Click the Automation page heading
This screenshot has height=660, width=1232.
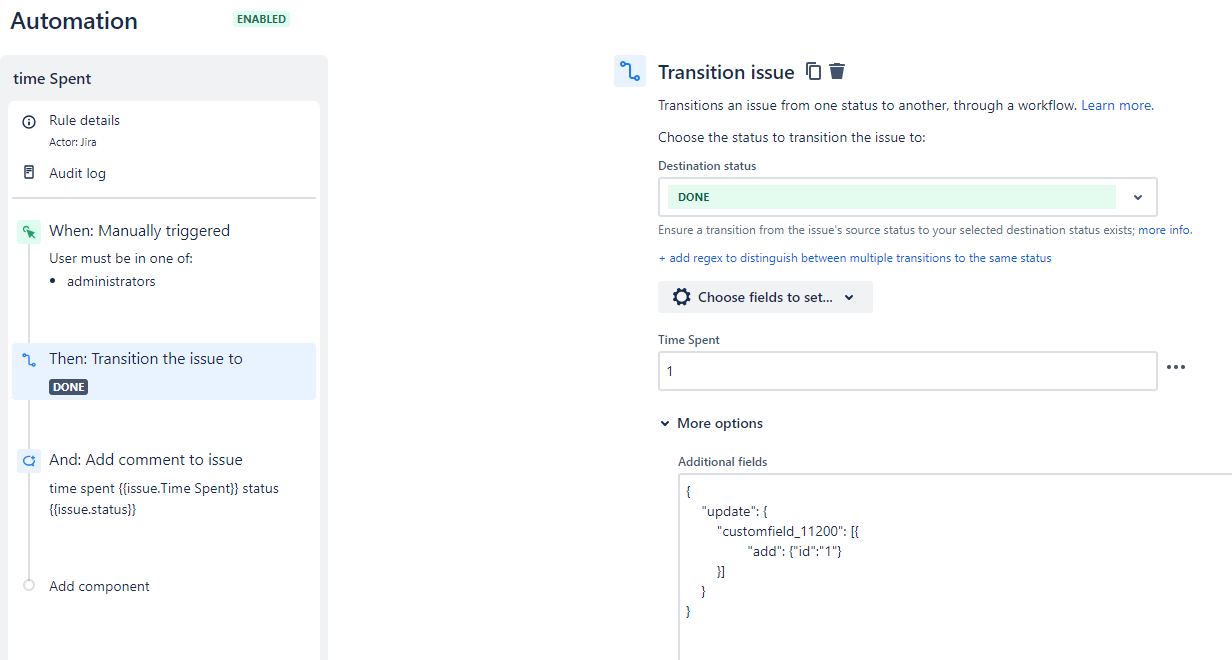[x=74, y=21]
